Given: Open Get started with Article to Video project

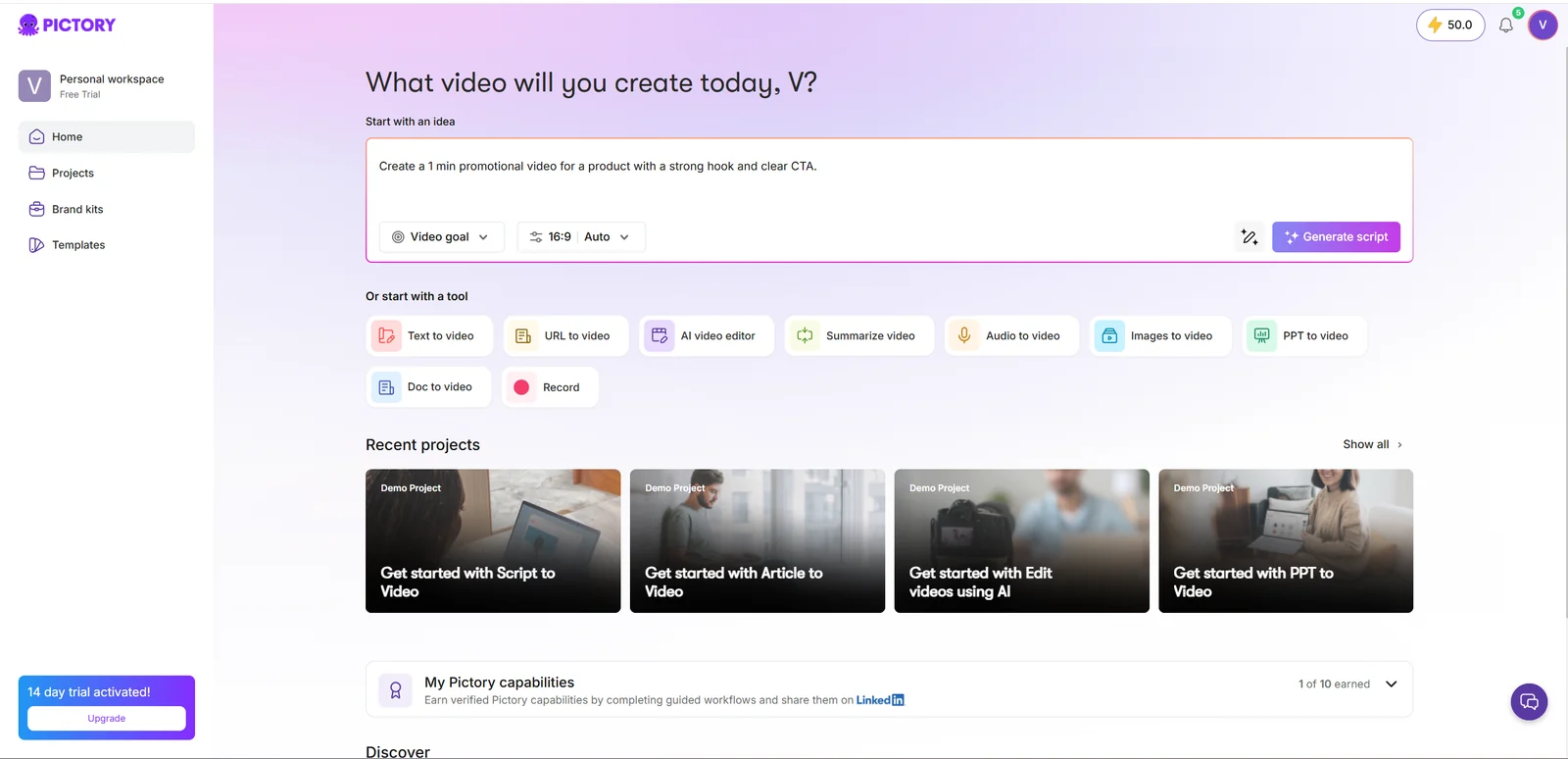Looking at the screenshot, I should (758, 541).
